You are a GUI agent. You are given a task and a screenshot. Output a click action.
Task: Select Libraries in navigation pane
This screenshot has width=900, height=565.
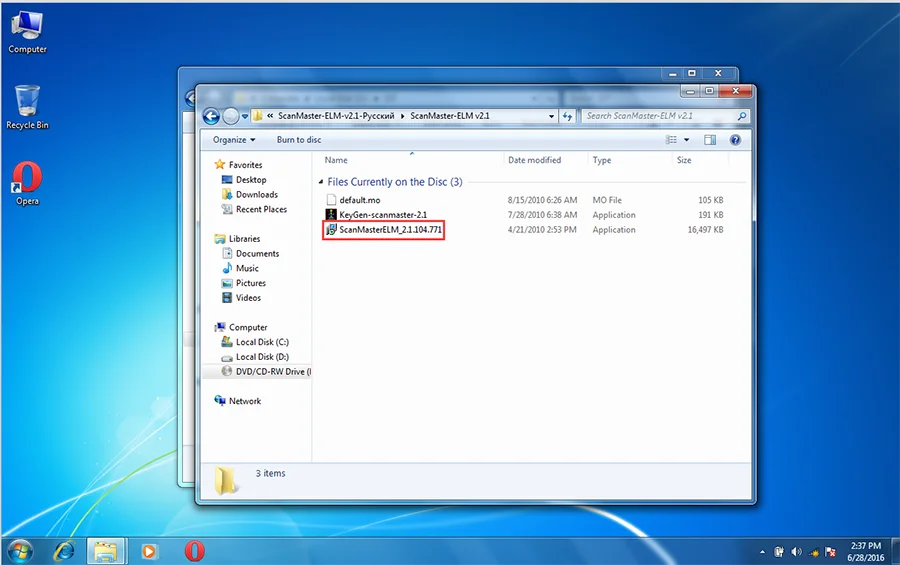pyautogui.click(x=244, y=239)
